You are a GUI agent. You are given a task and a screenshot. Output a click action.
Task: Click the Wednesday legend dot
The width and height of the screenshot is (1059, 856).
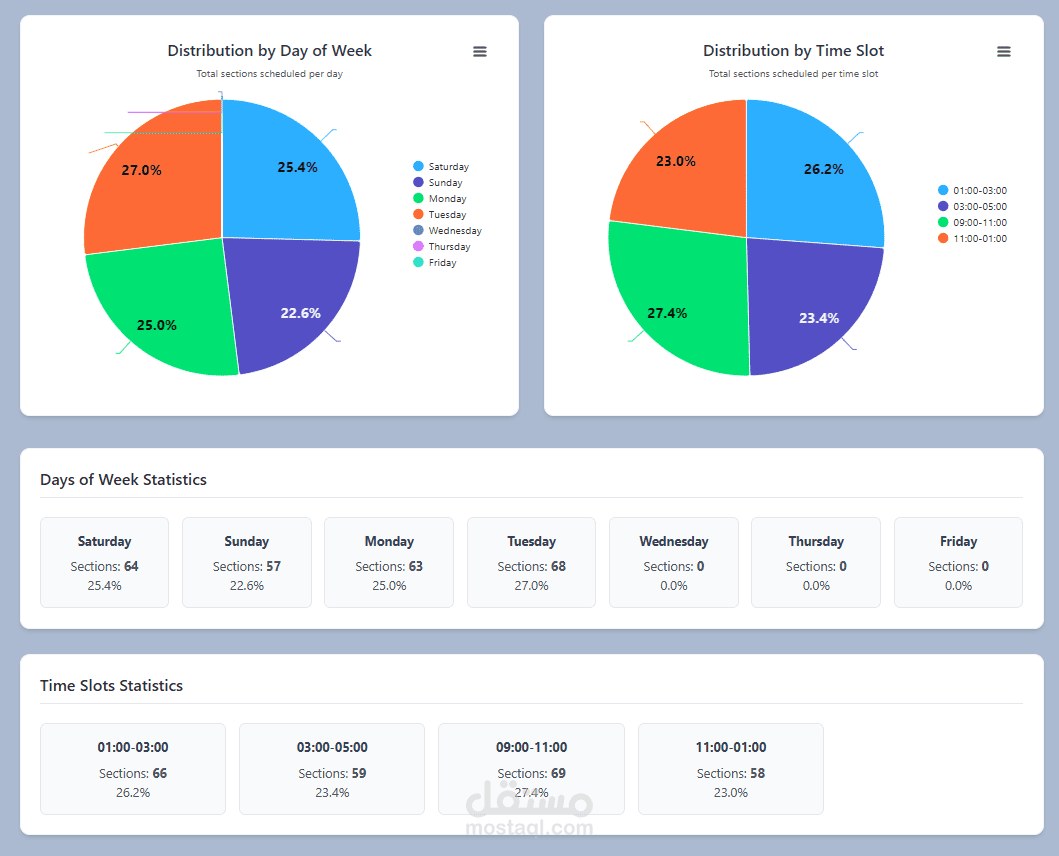[418, 230]
